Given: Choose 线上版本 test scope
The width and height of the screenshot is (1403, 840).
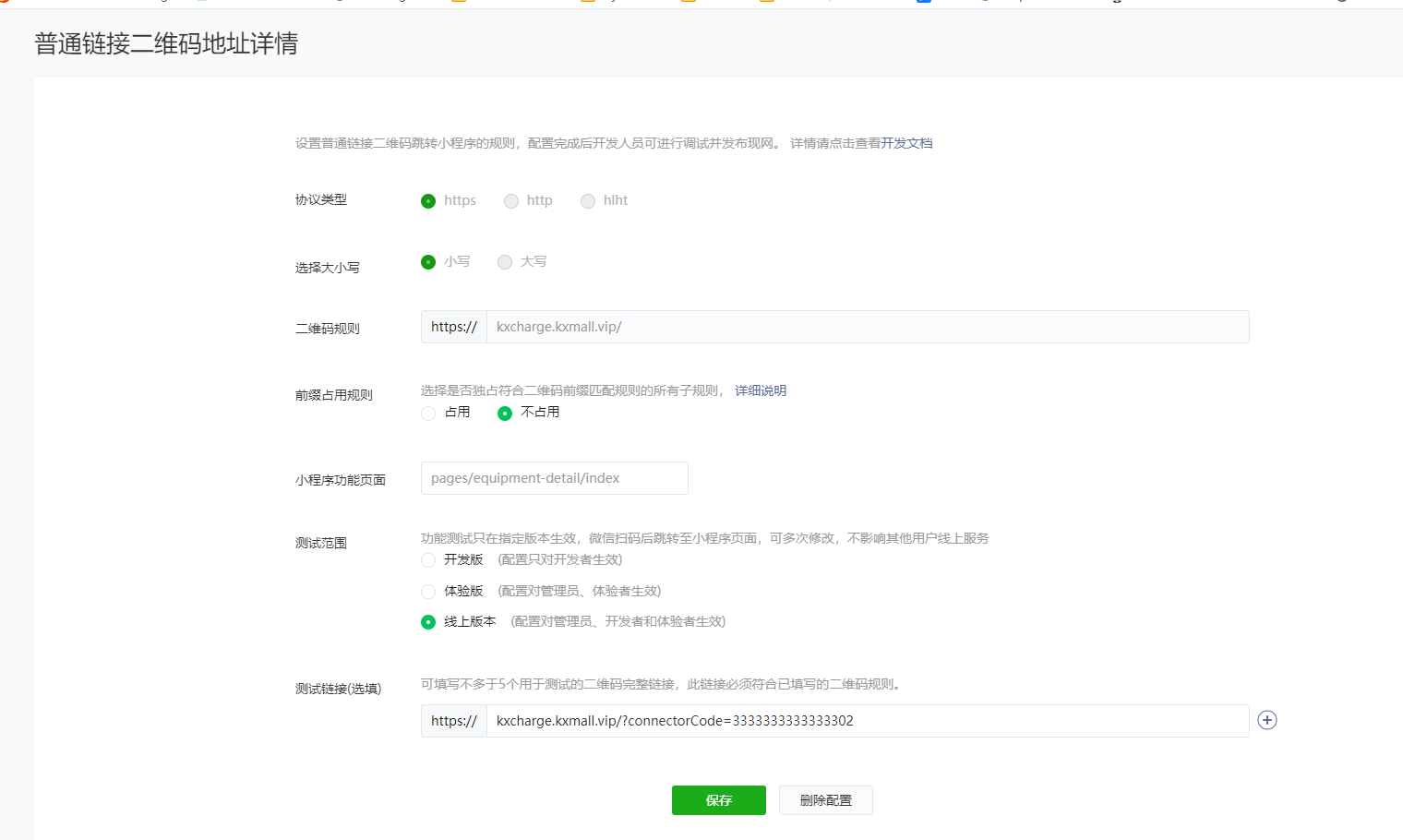Looking at the screenshot, I should (428, 622).
